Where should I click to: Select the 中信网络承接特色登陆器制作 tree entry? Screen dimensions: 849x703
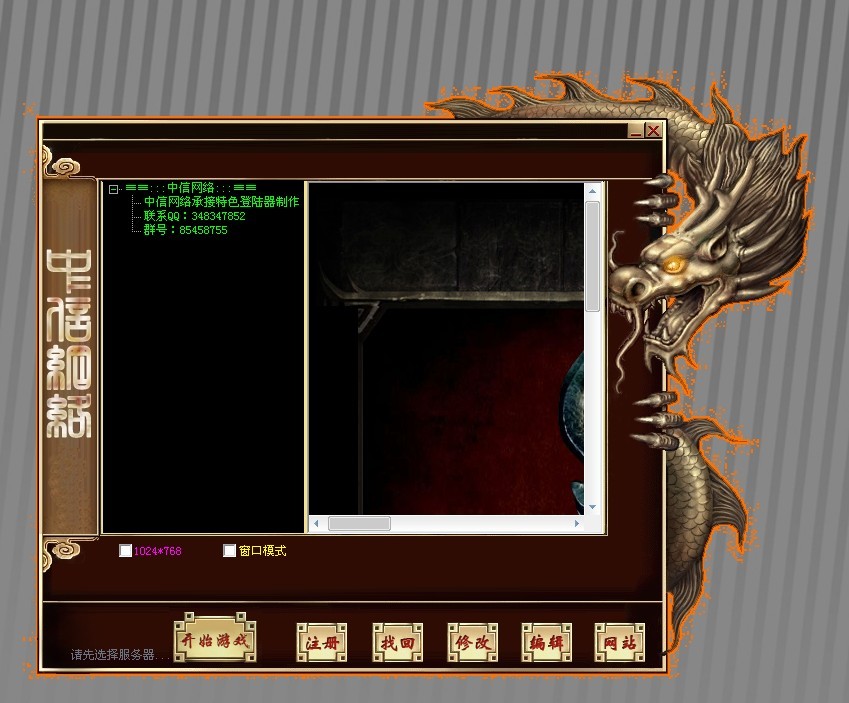click(x=221, y=202)
